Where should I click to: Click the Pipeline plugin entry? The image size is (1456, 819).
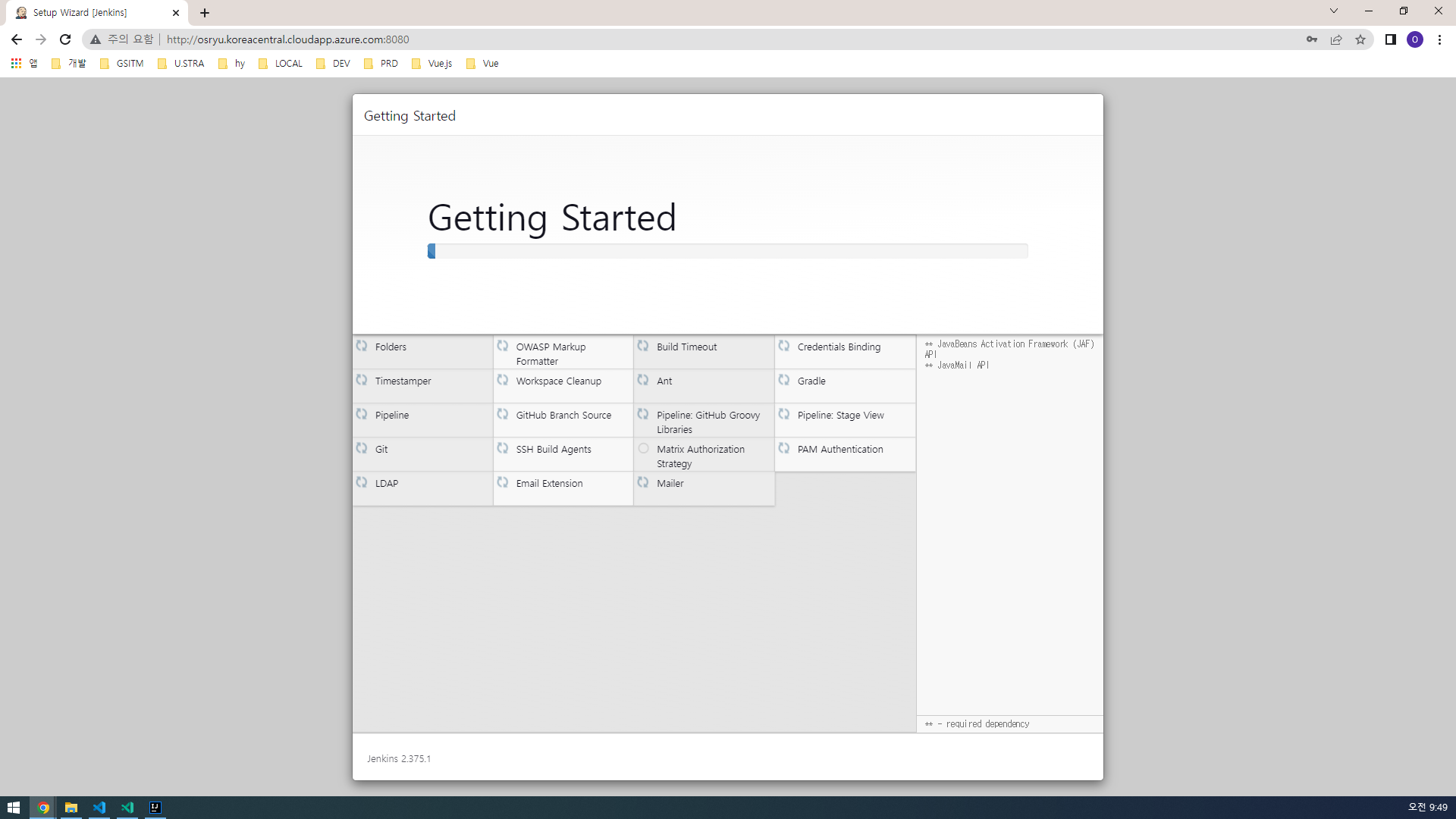[x=392, y=415]
